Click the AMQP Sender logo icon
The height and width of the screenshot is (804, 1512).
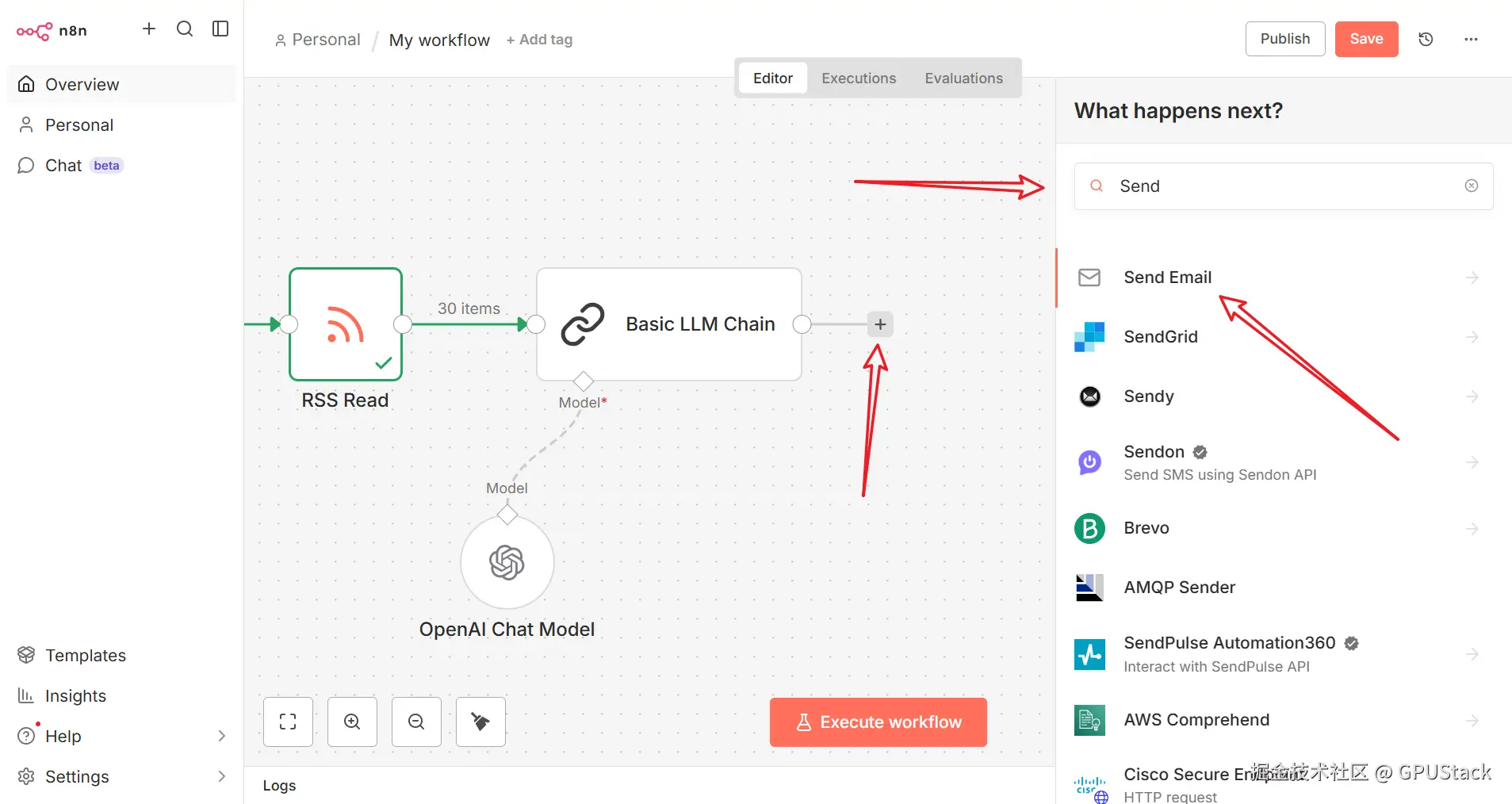click(1089, 588)
